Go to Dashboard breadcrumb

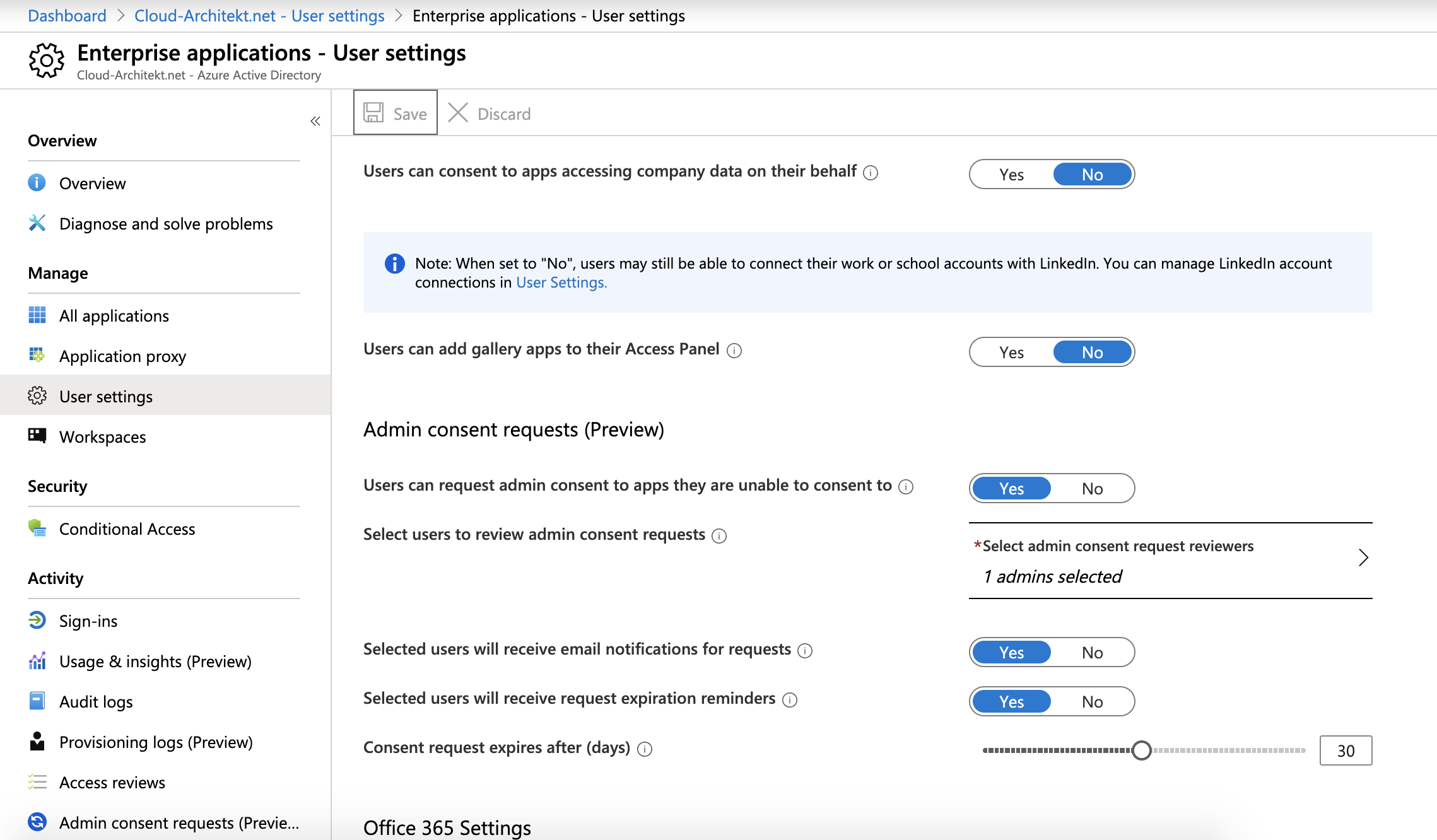pos(67,15)
